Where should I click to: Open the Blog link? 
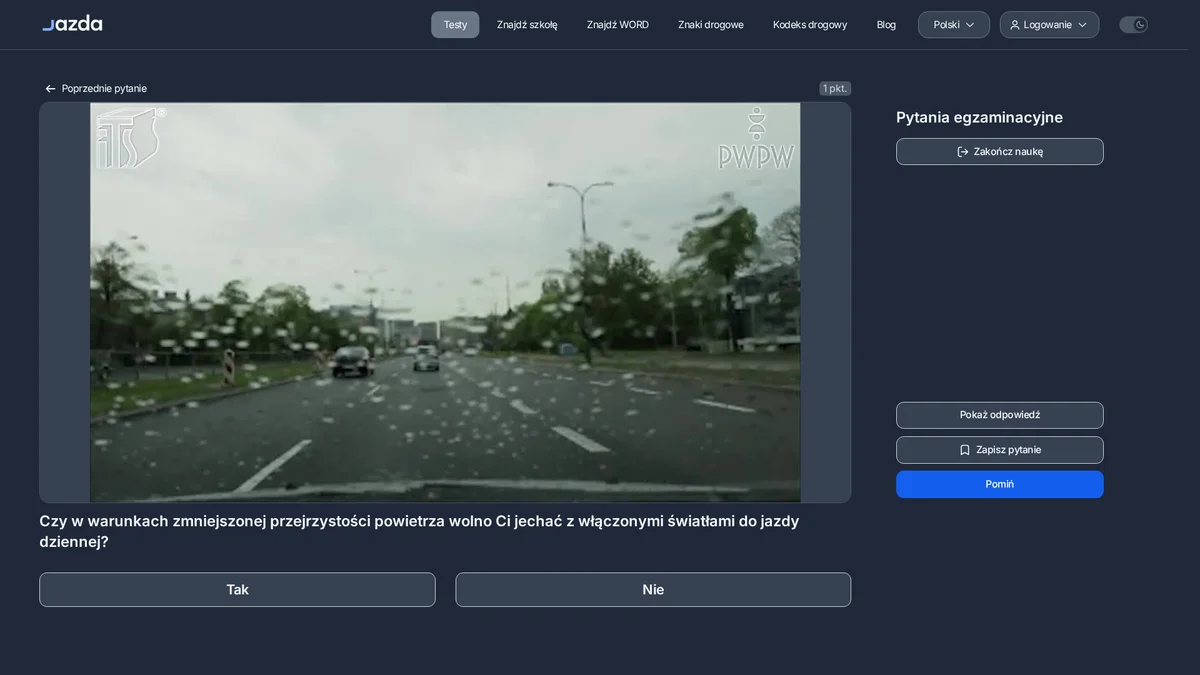pyautogui.click(x=886, y=25)
